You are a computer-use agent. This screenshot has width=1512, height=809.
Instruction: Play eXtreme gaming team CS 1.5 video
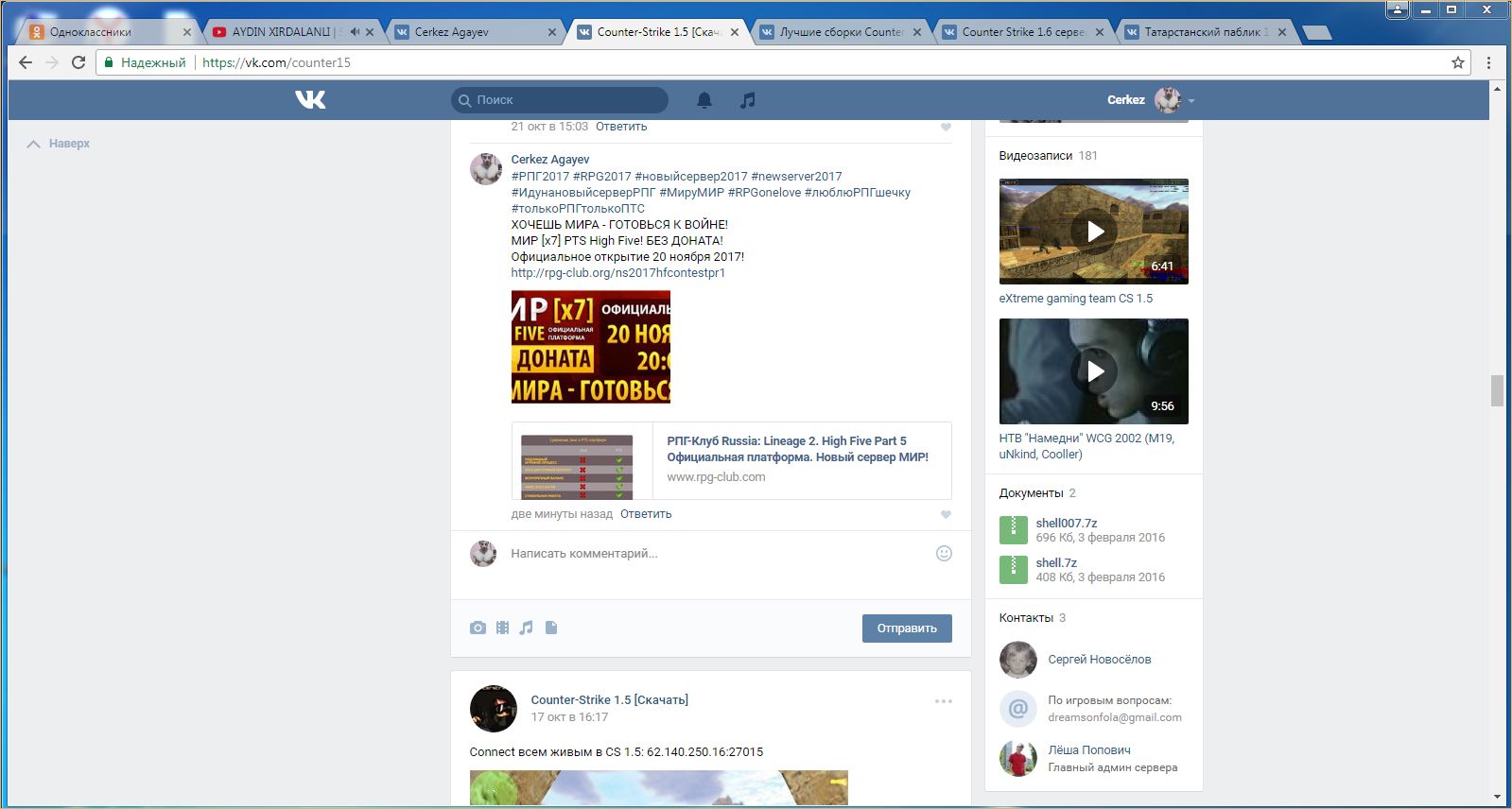(1094, 232)
